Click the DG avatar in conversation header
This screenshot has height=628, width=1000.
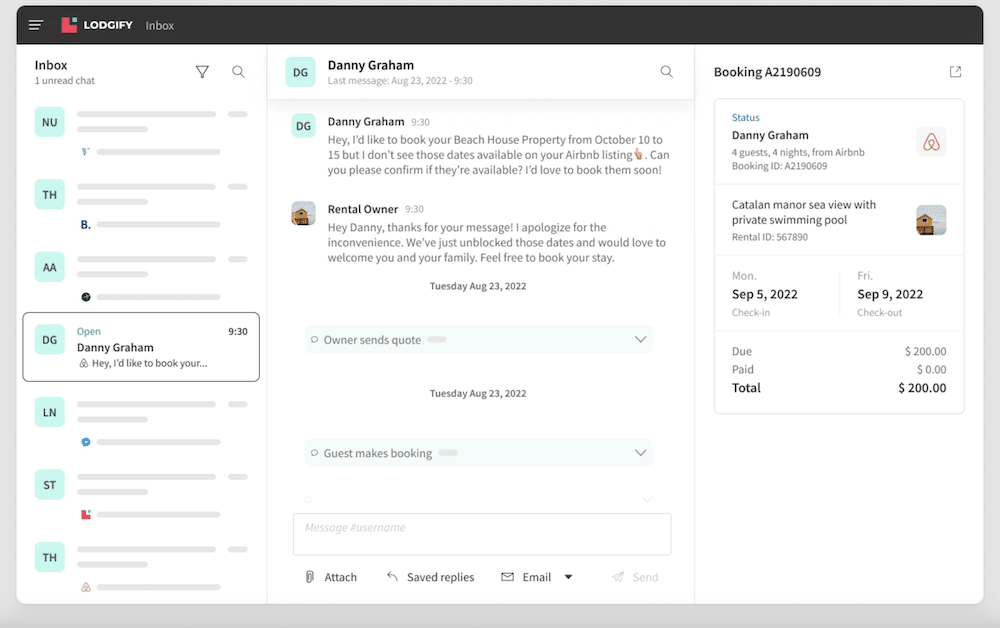point(300,72)
